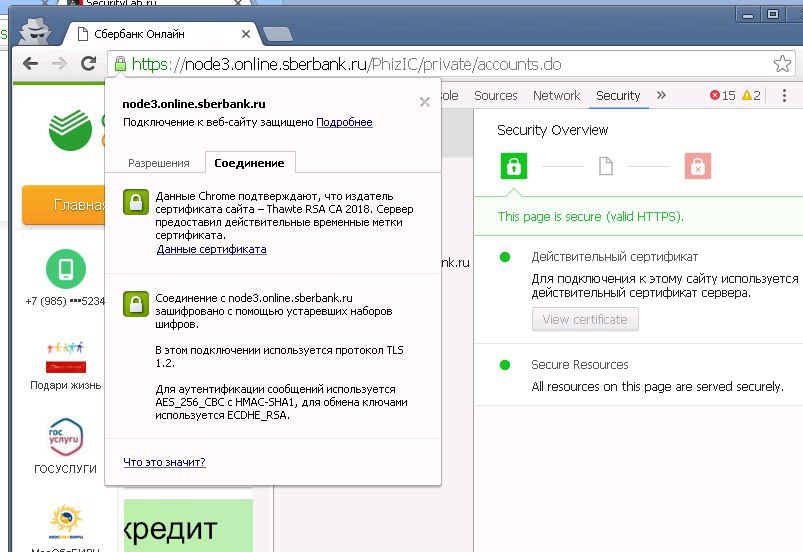Go forward with the browser forward arrow
This screenshot has height=552, width=803.
[59, 63]
